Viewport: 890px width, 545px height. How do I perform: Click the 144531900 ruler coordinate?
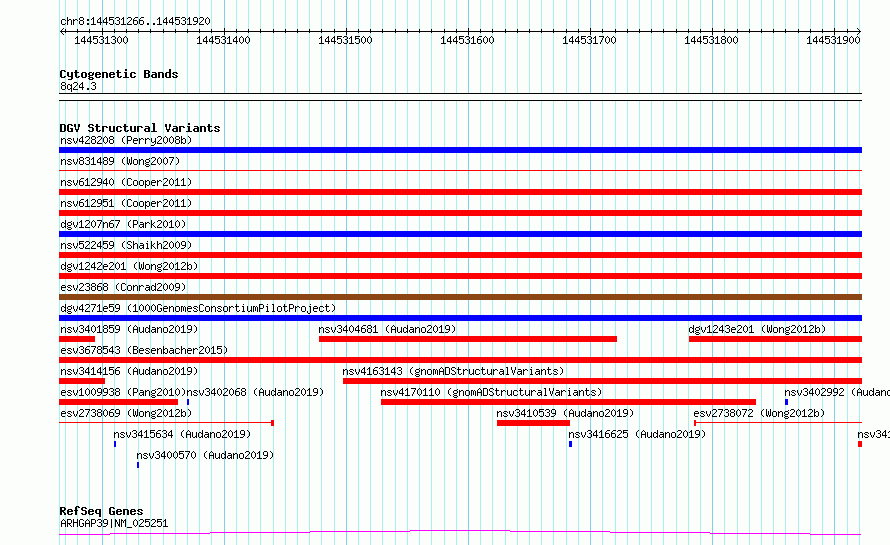pyautogui.click(x=833, y=40)
